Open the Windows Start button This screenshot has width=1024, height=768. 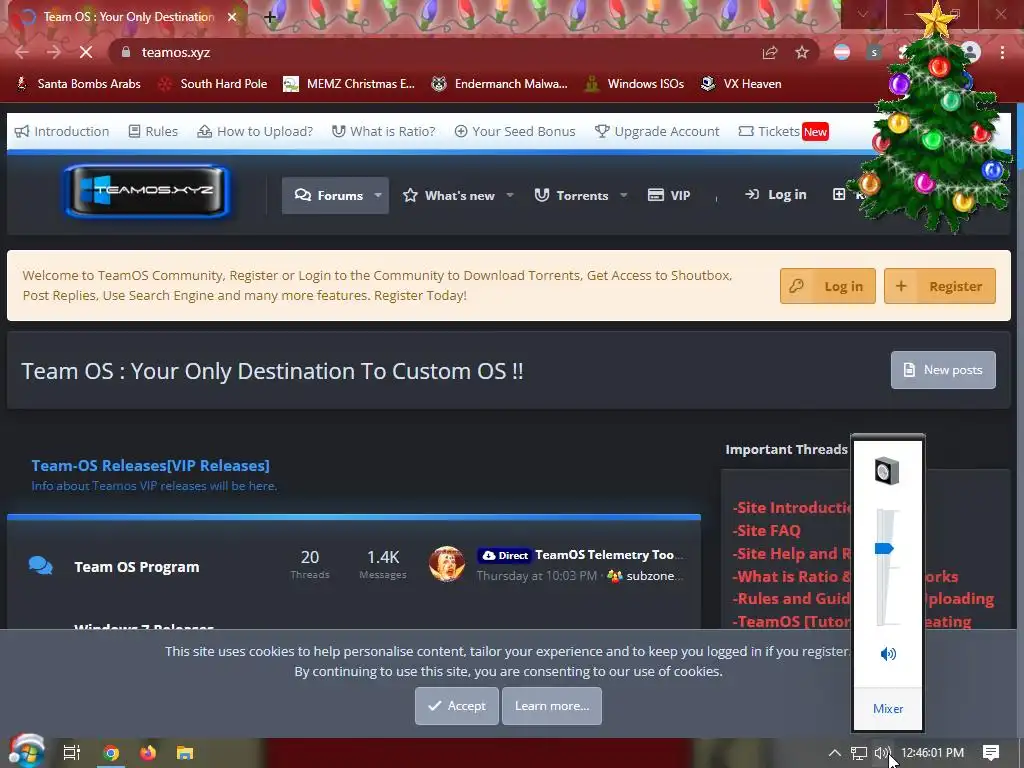coord(25,752)
